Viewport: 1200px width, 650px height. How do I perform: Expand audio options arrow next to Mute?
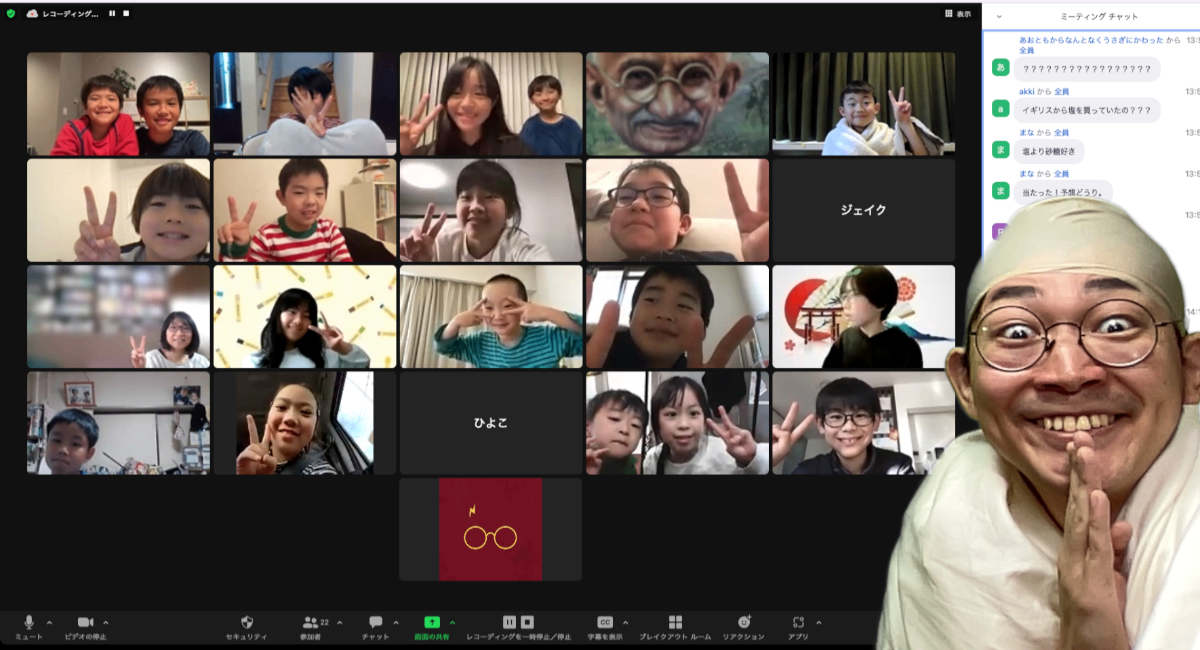[49, 622]
